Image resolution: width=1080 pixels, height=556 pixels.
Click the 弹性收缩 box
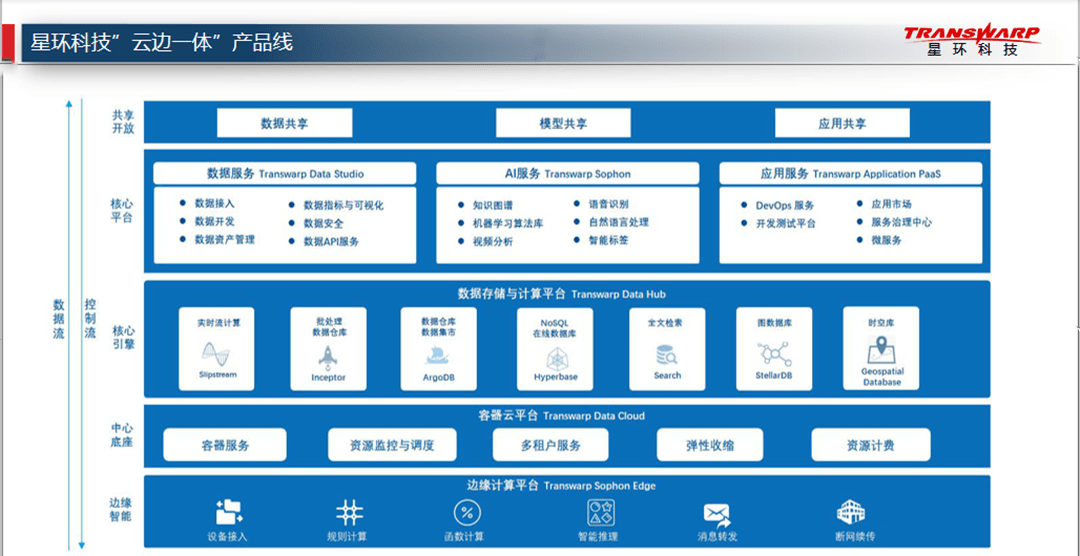click(x=709, y=444)
